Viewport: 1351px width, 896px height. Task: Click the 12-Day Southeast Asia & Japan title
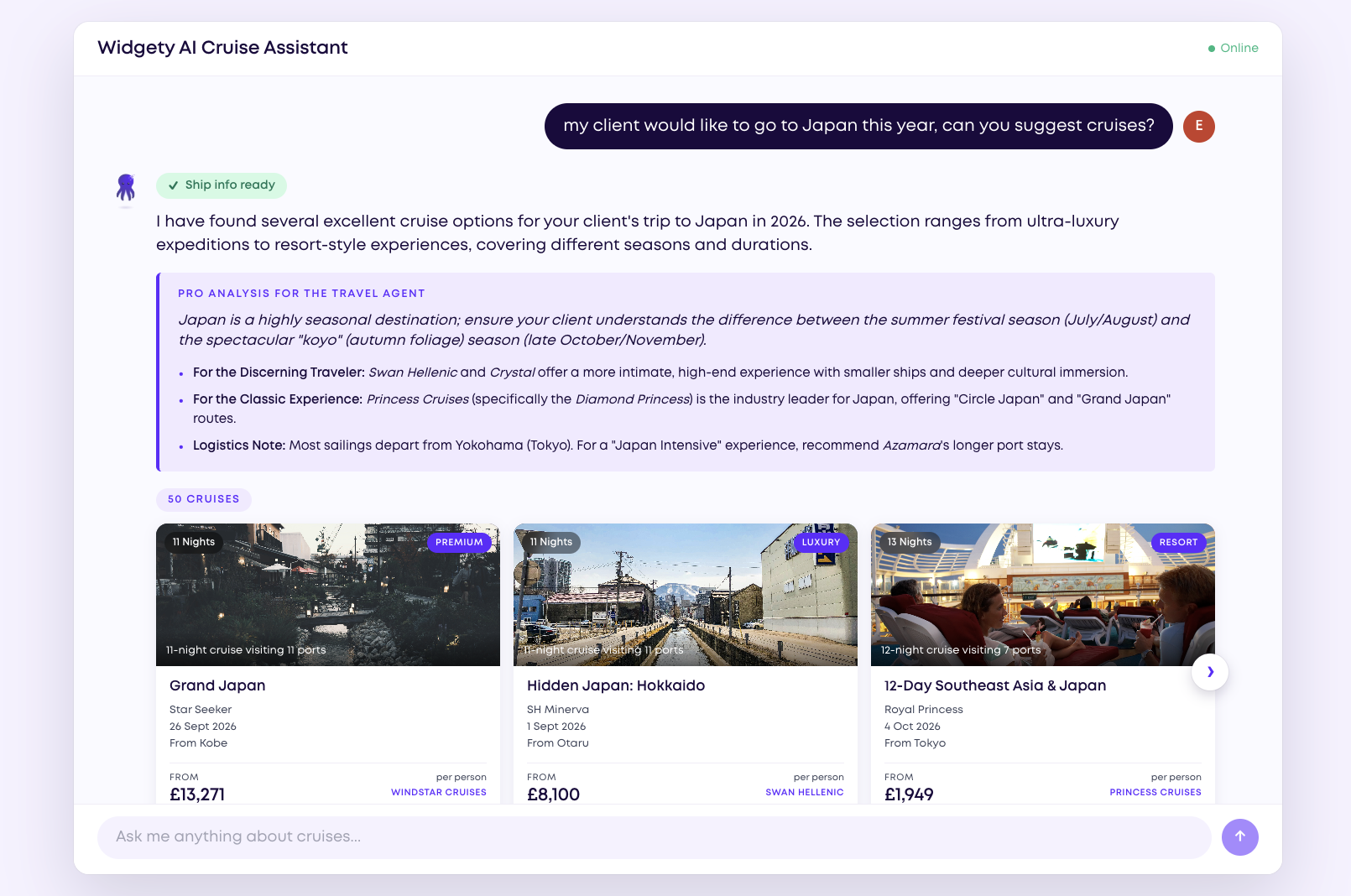tap(995, 685)
